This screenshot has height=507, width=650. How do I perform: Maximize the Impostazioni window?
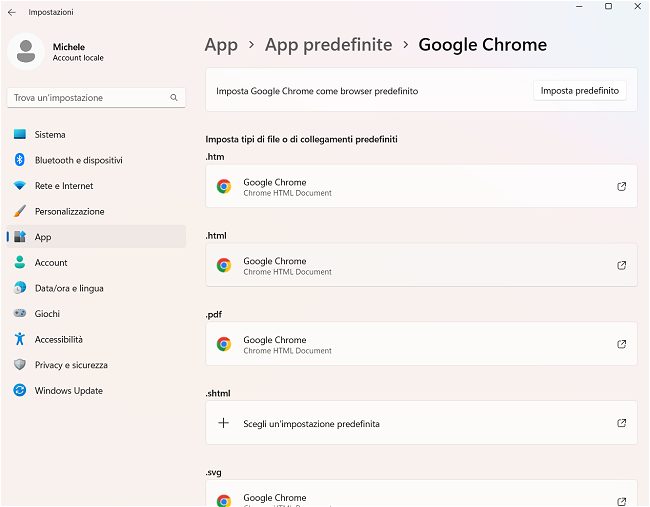click(x=608, y=6)
